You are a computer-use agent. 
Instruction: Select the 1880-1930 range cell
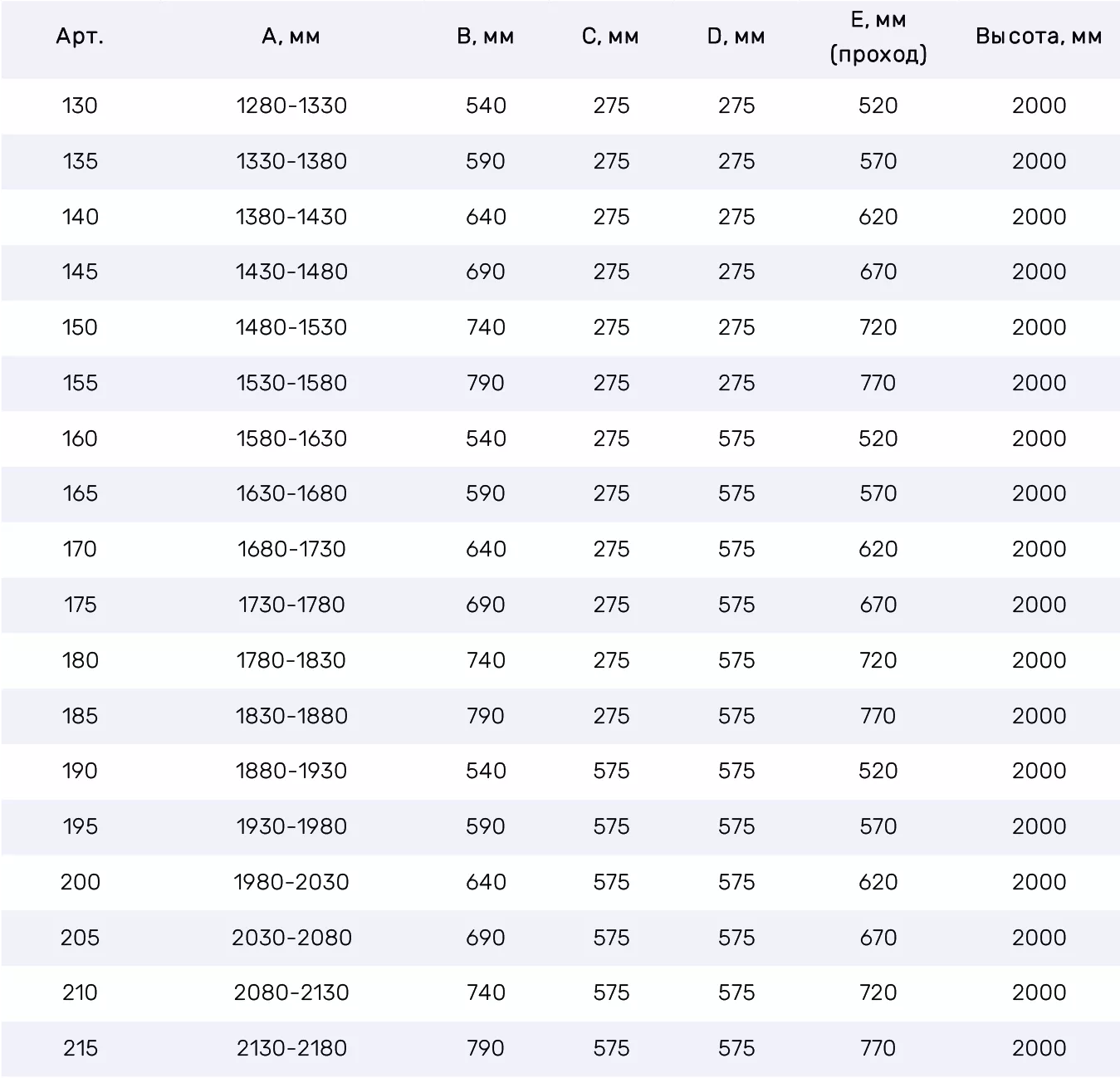tap(291, 771)
